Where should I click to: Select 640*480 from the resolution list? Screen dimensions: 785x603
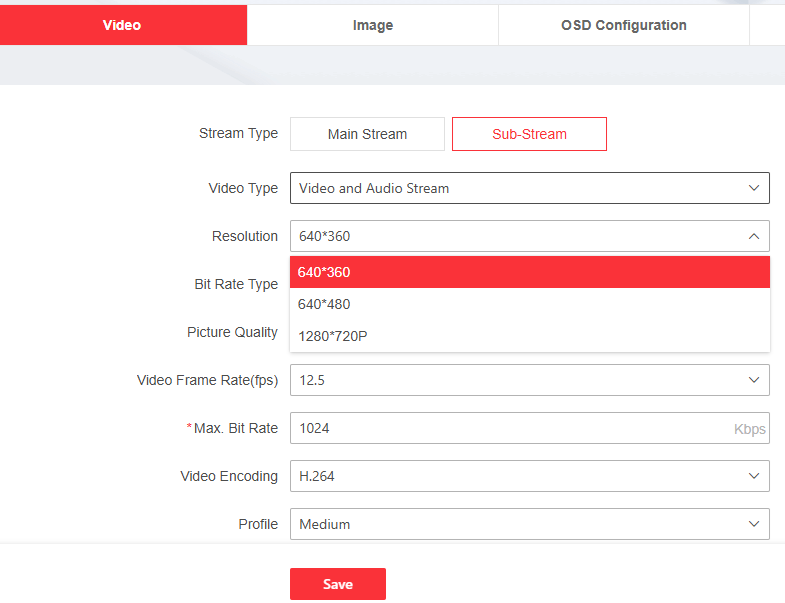click(529, 304)
